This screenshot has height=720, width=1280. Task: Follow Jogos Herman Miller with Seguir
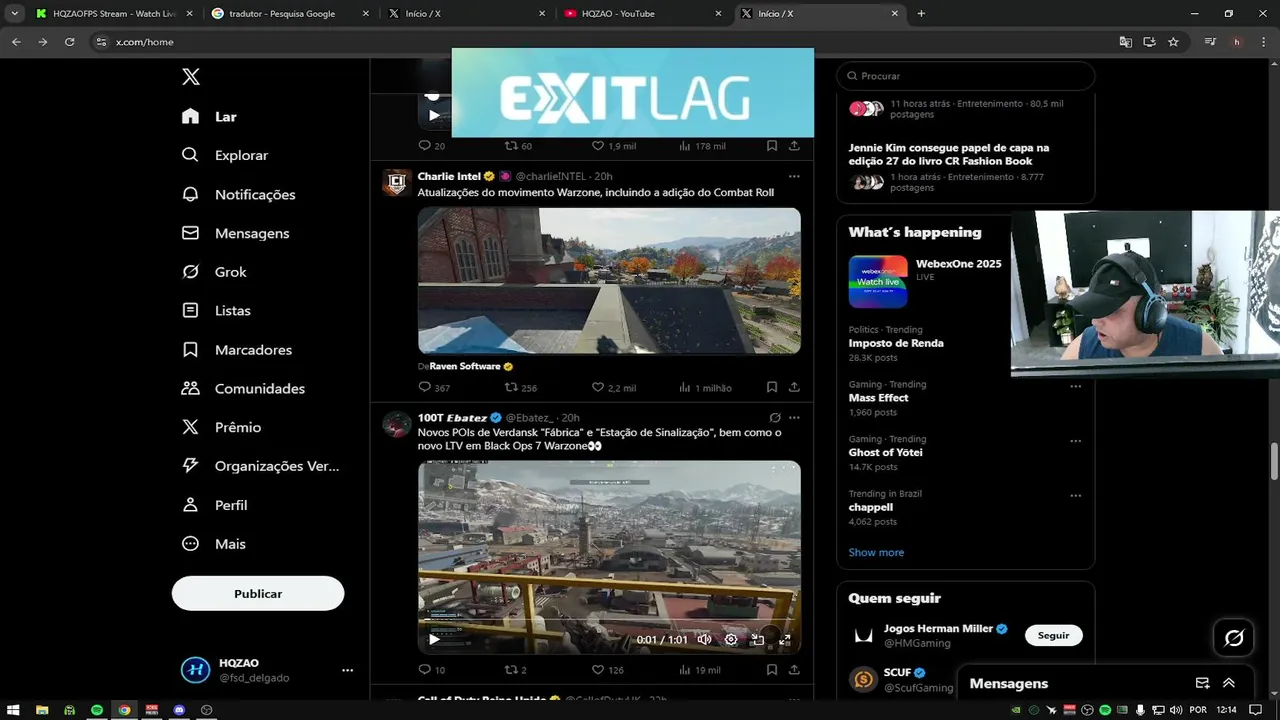point(1053,636)
